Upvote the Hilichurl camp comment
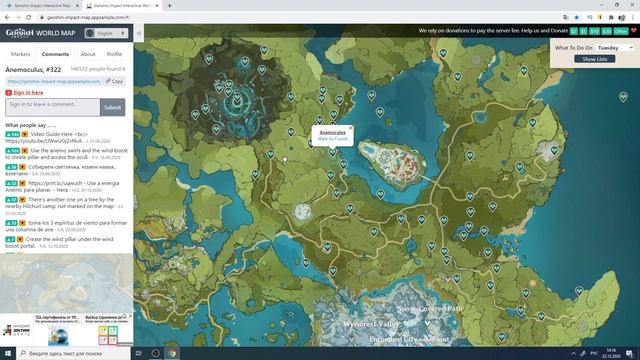 (11, 200)
